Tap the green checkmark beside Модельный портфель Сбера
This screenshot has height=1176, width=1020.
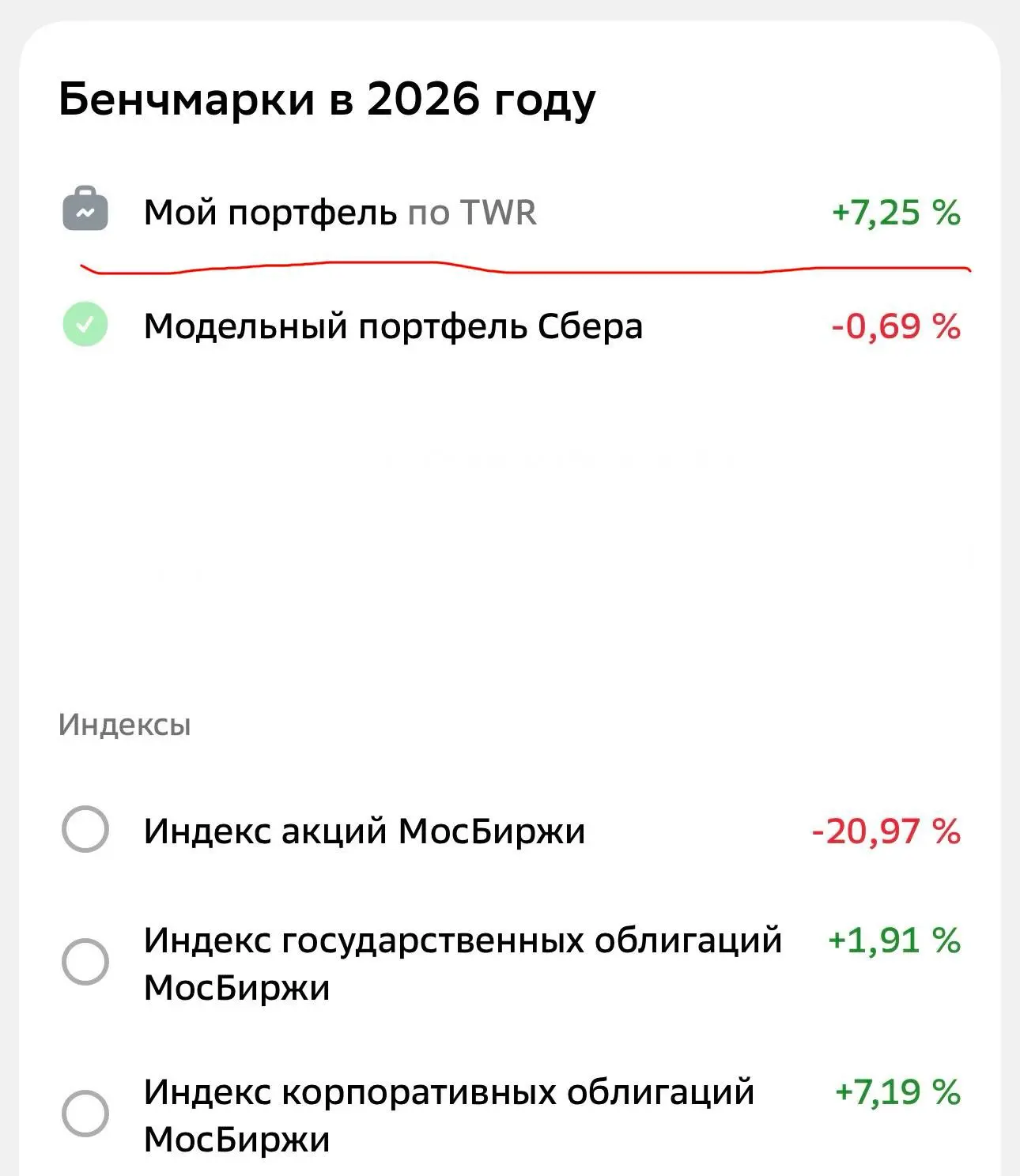pos(85,325)
